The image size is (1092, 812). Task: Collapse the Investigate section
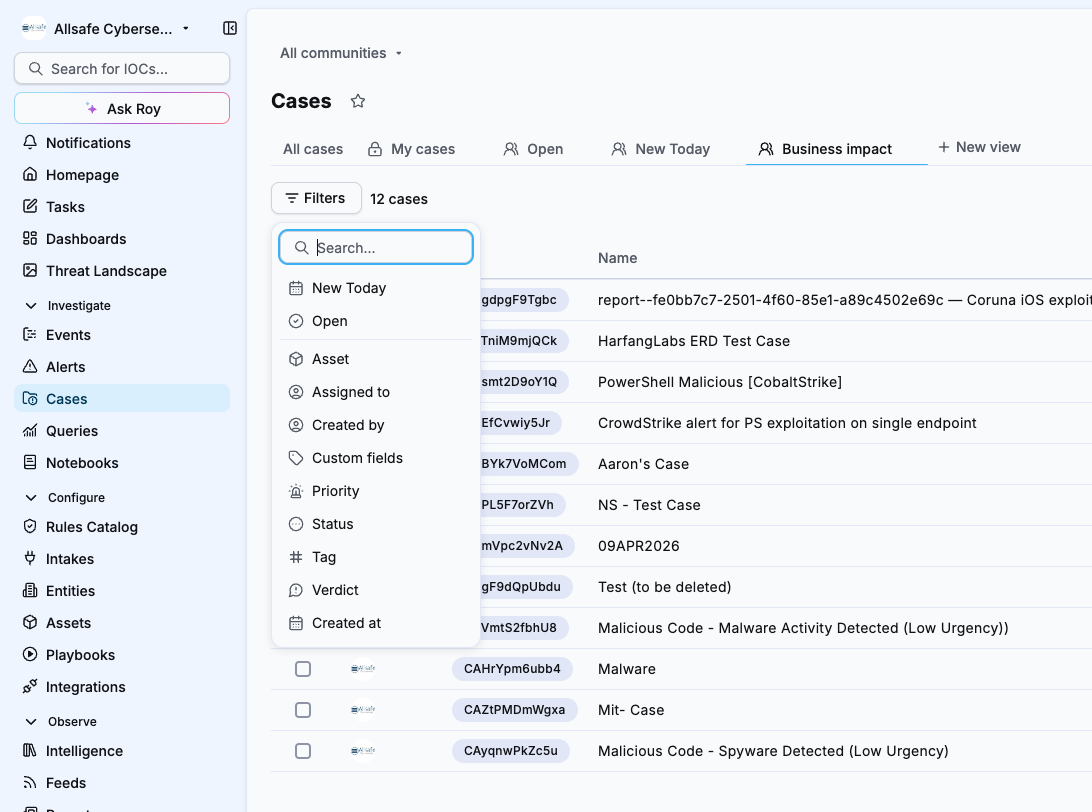(x=68, y=306)
